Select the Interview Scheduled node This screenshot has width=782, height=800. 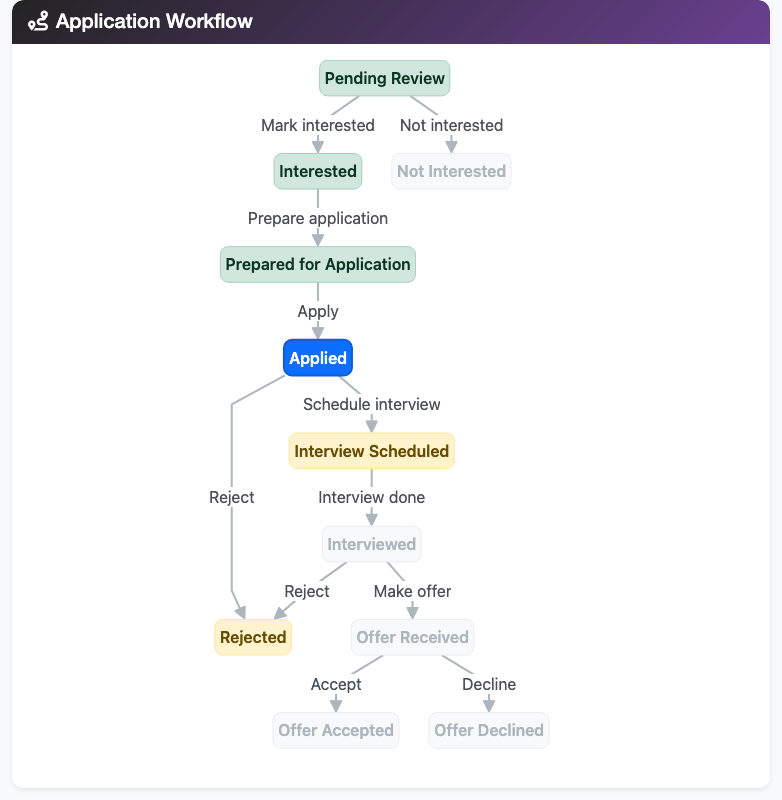(371, 451)
